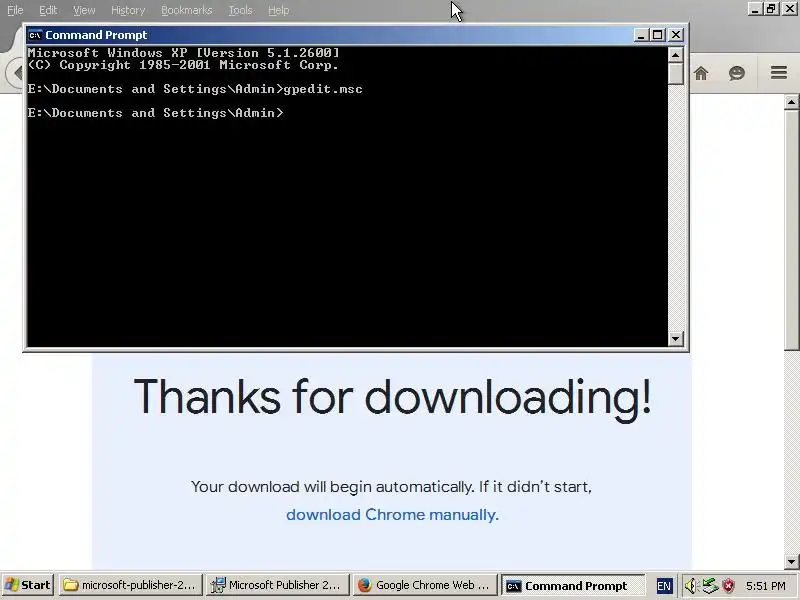This screenshot has width=800, height=600.
Task: Click Command Prompt scrollbar down arrow
Action: pyautogui.click(x=676, y=338)
